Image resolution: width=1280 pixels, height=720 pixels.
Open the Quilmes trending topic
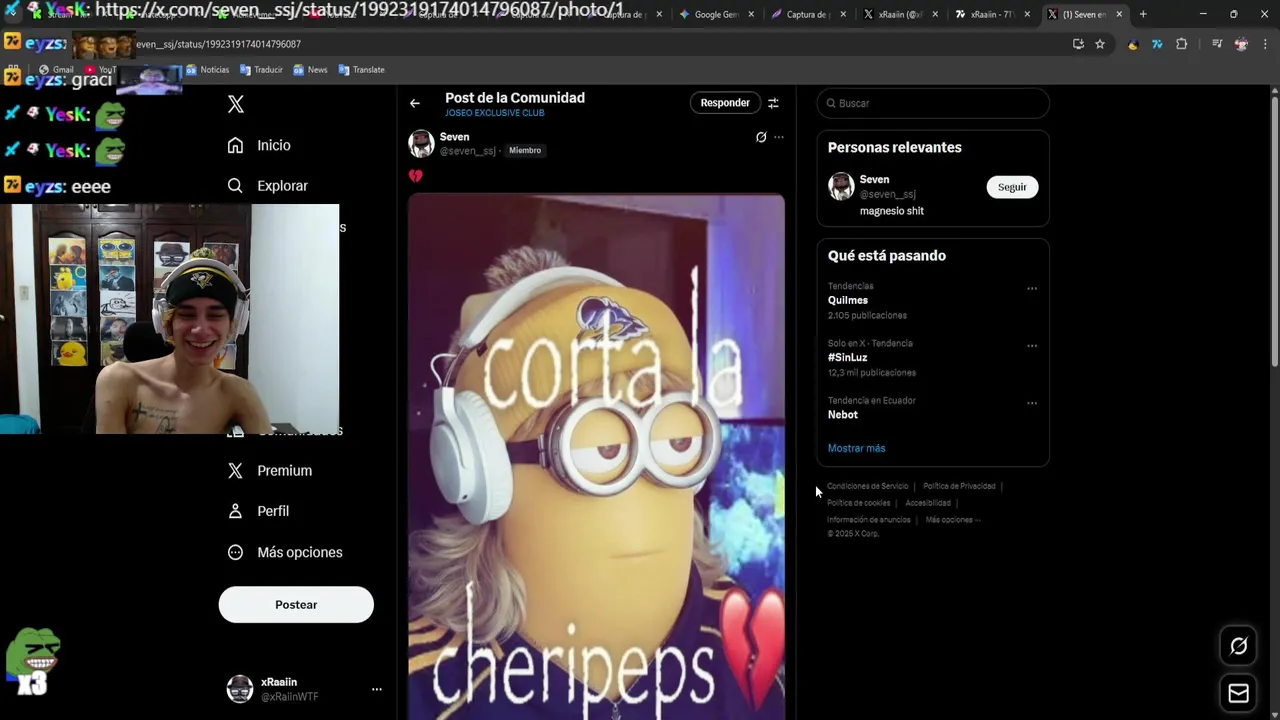tap(847, 300)
